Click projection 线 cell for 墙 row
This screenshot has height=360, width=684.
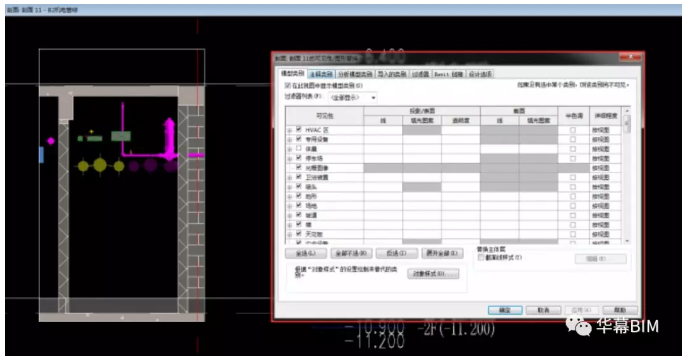click(383, 225)
